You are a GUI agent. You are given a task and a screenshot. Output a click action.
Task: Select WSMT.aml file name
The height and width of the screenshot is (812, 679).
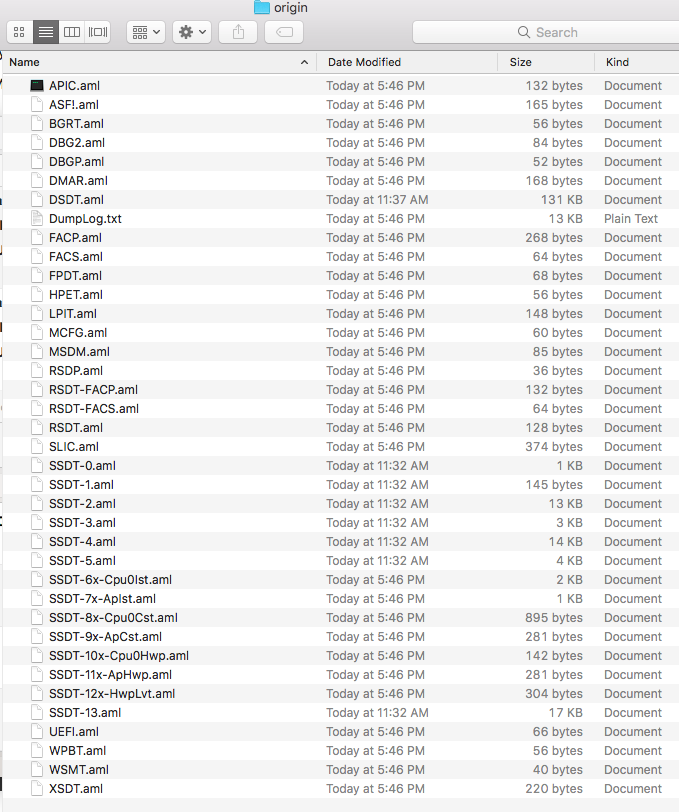click(79, 770)
